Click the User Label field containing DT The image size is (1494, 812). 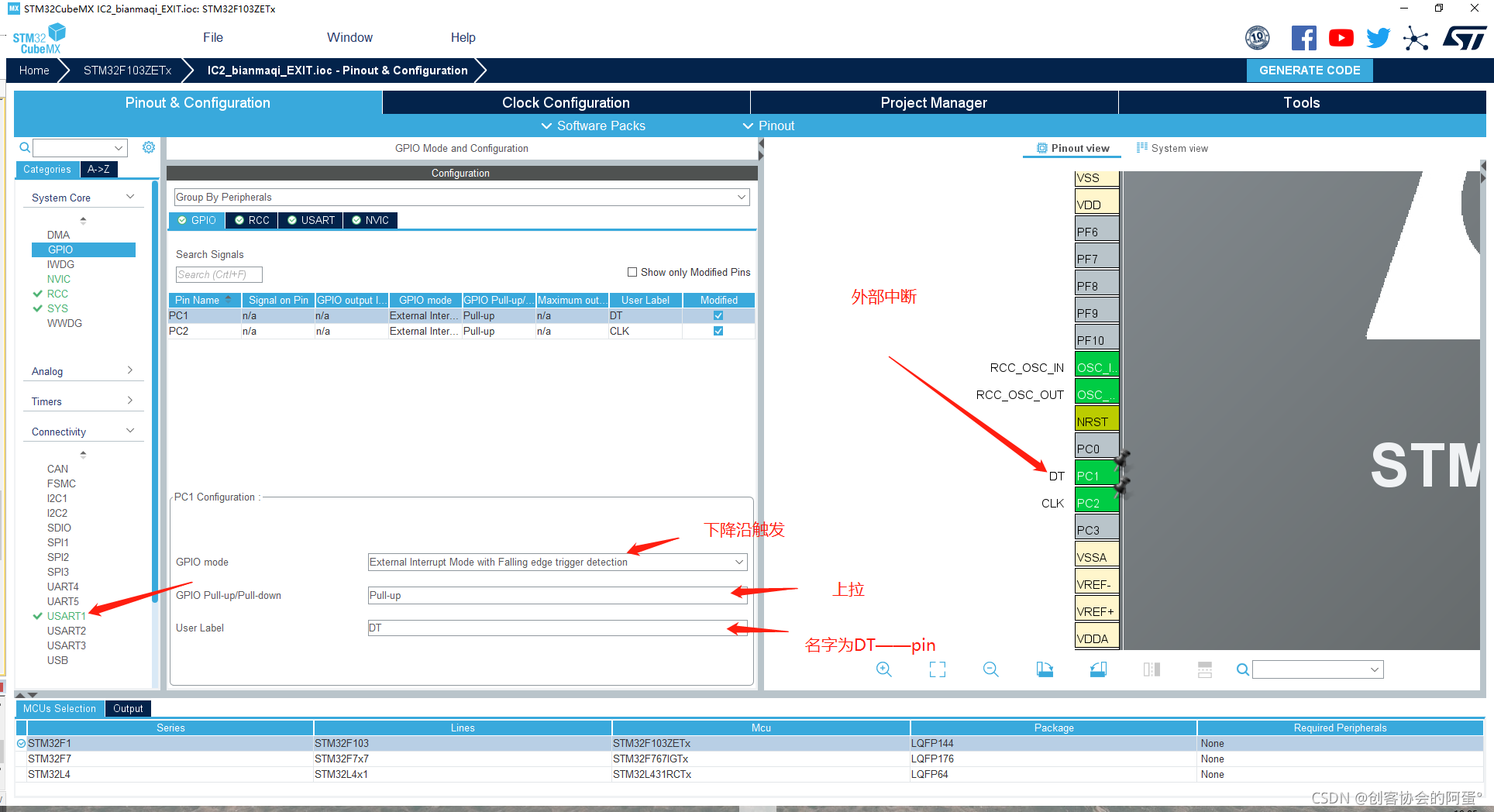[557, 628]
